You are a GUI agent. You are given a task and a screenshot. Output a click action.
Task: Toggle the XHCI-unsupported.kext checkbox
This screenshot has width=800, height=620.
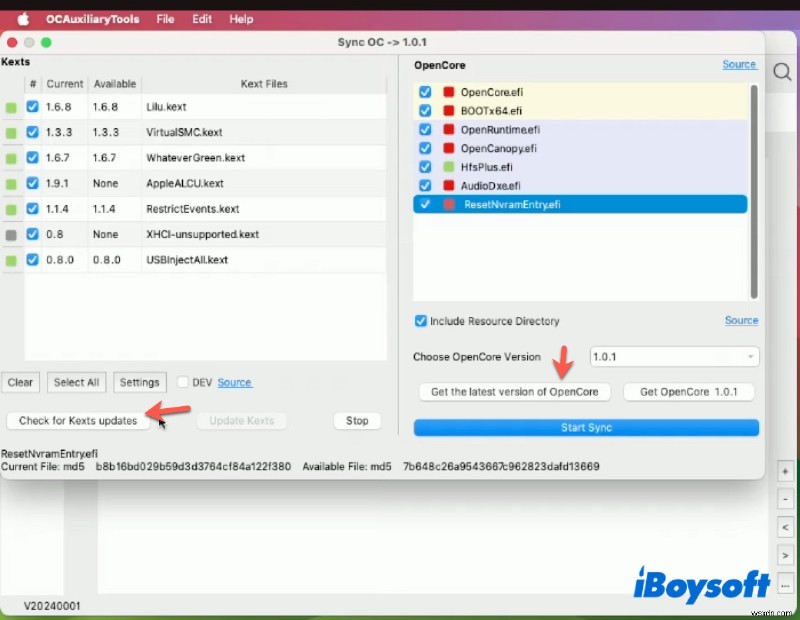tap(32, 234)
